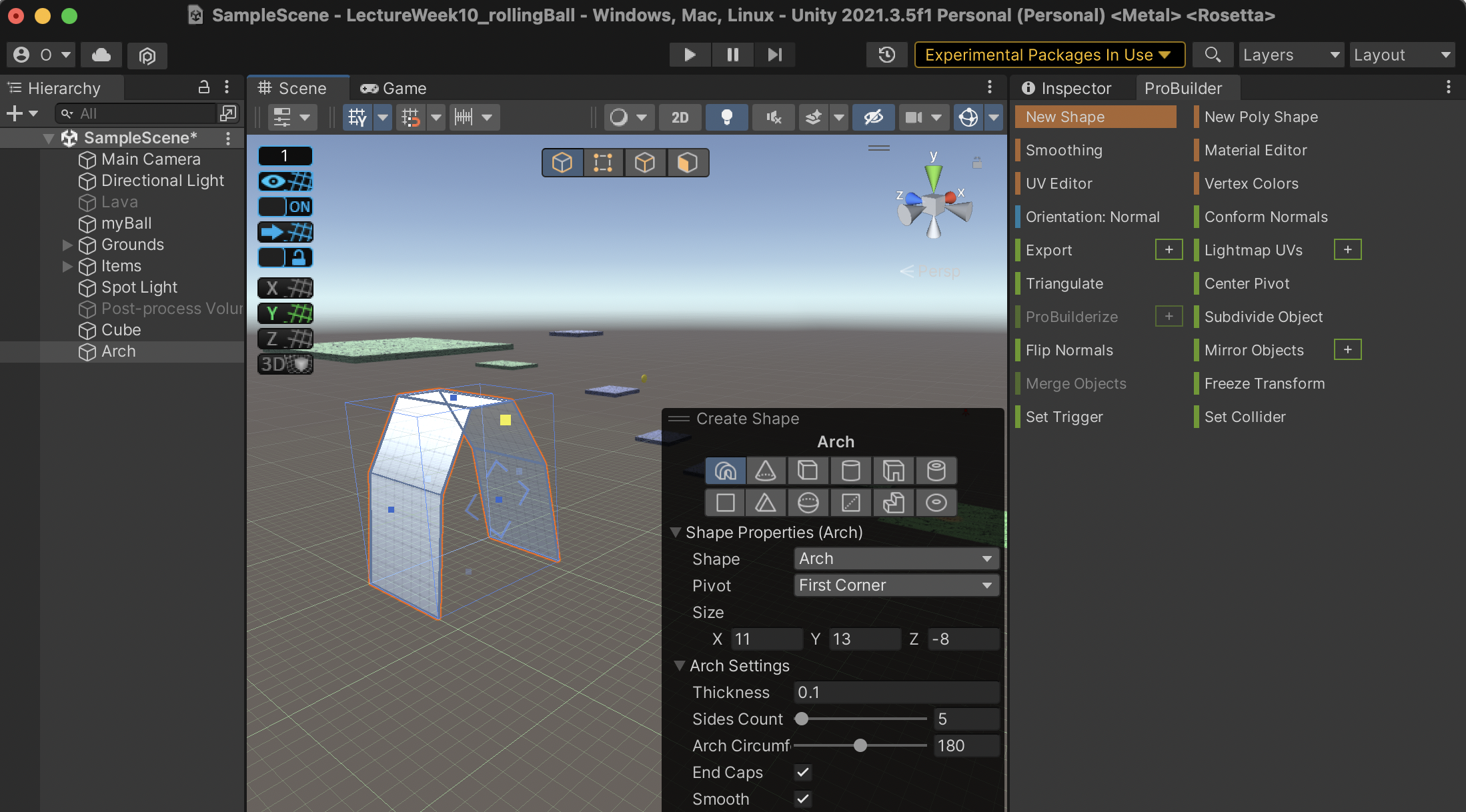This screenshot has height=812, width=1466.
Task: Switch to the Game tab
Action: coord(394,88)
